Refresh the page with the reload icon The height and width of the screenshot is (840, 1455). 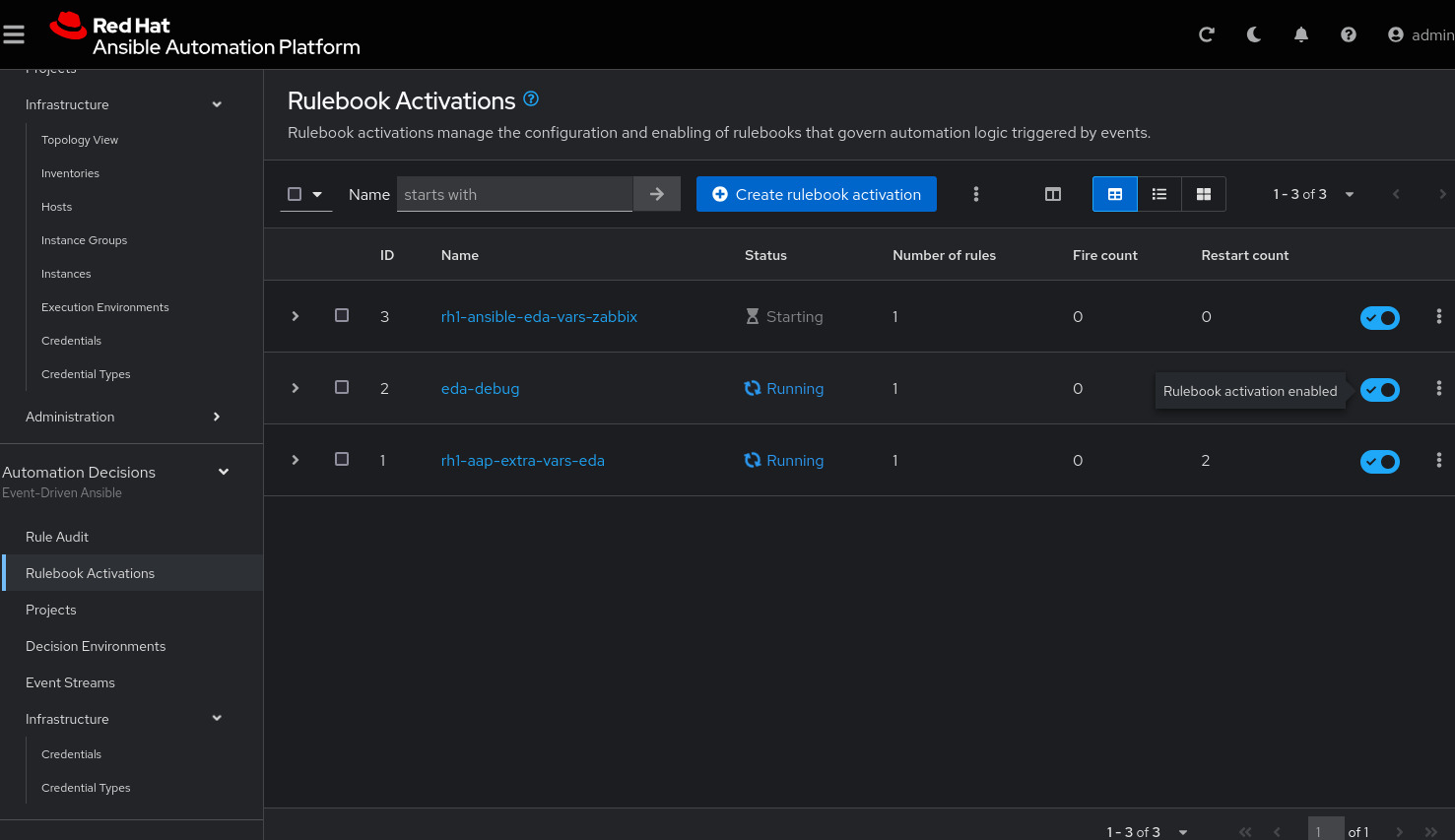click(x=1207, y=34)
